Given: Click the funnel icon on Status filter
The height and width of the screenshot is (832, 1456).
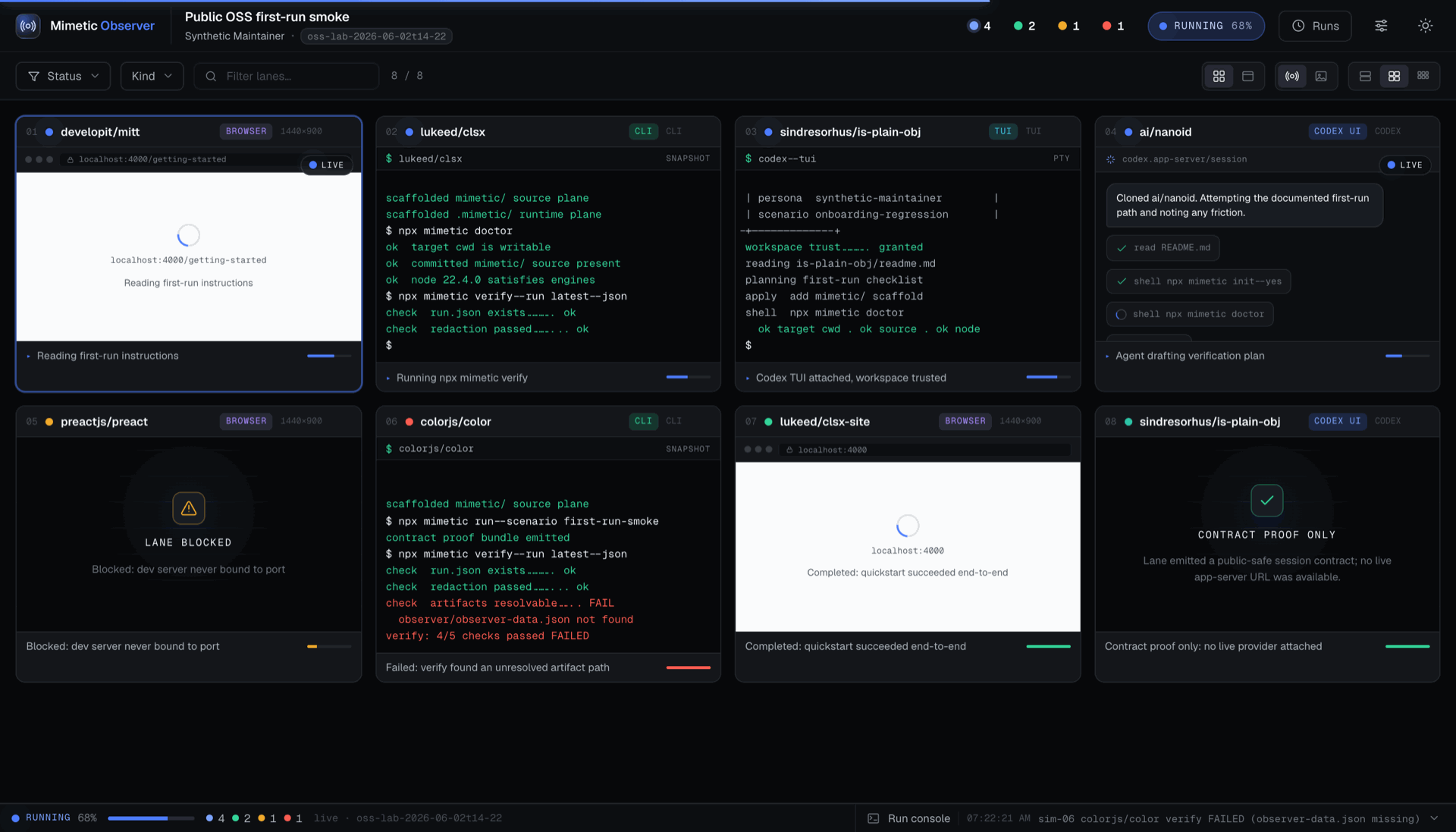Looking at the screenshot, I should point(33,76).
